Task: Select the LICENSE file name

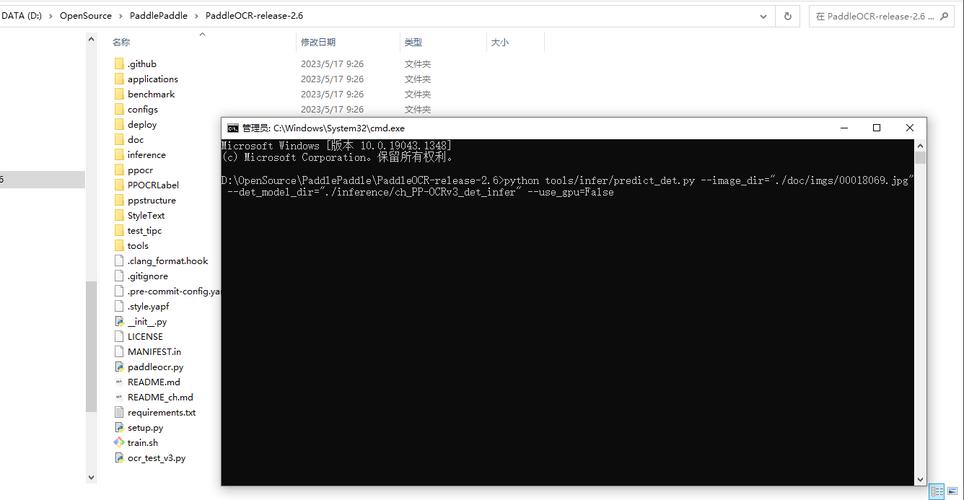Action: [145, 337]
